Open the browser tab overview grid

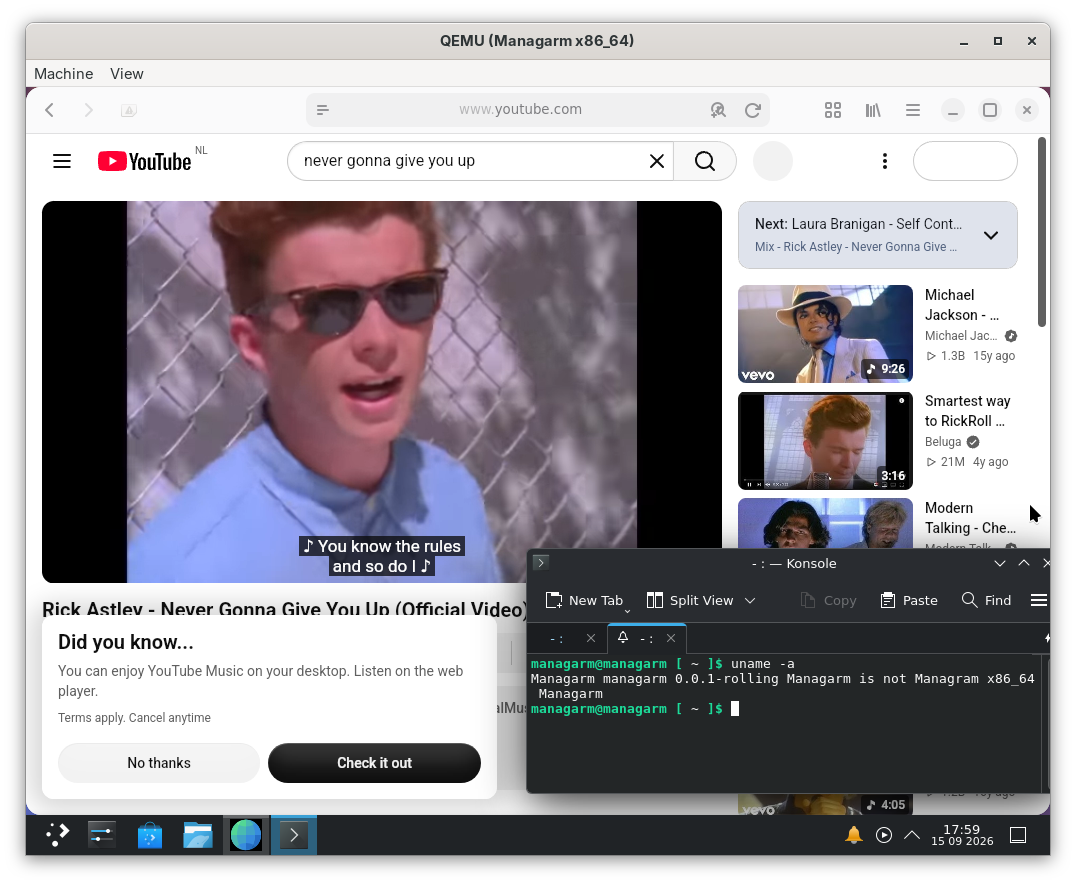[x=832, y=110]
